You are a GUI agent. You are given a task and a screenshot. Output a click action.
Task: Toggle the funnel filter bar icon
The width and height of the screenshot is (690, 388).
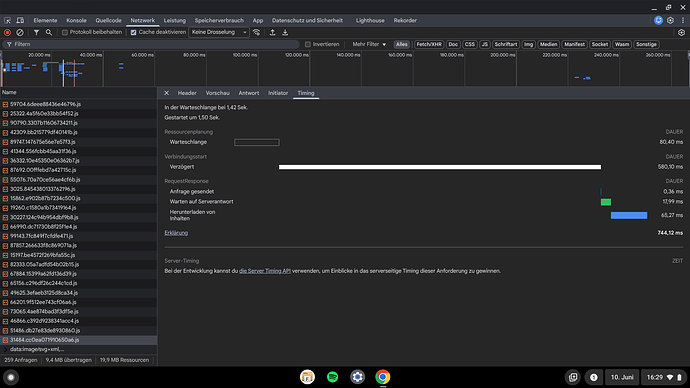(x=37, y=33)
